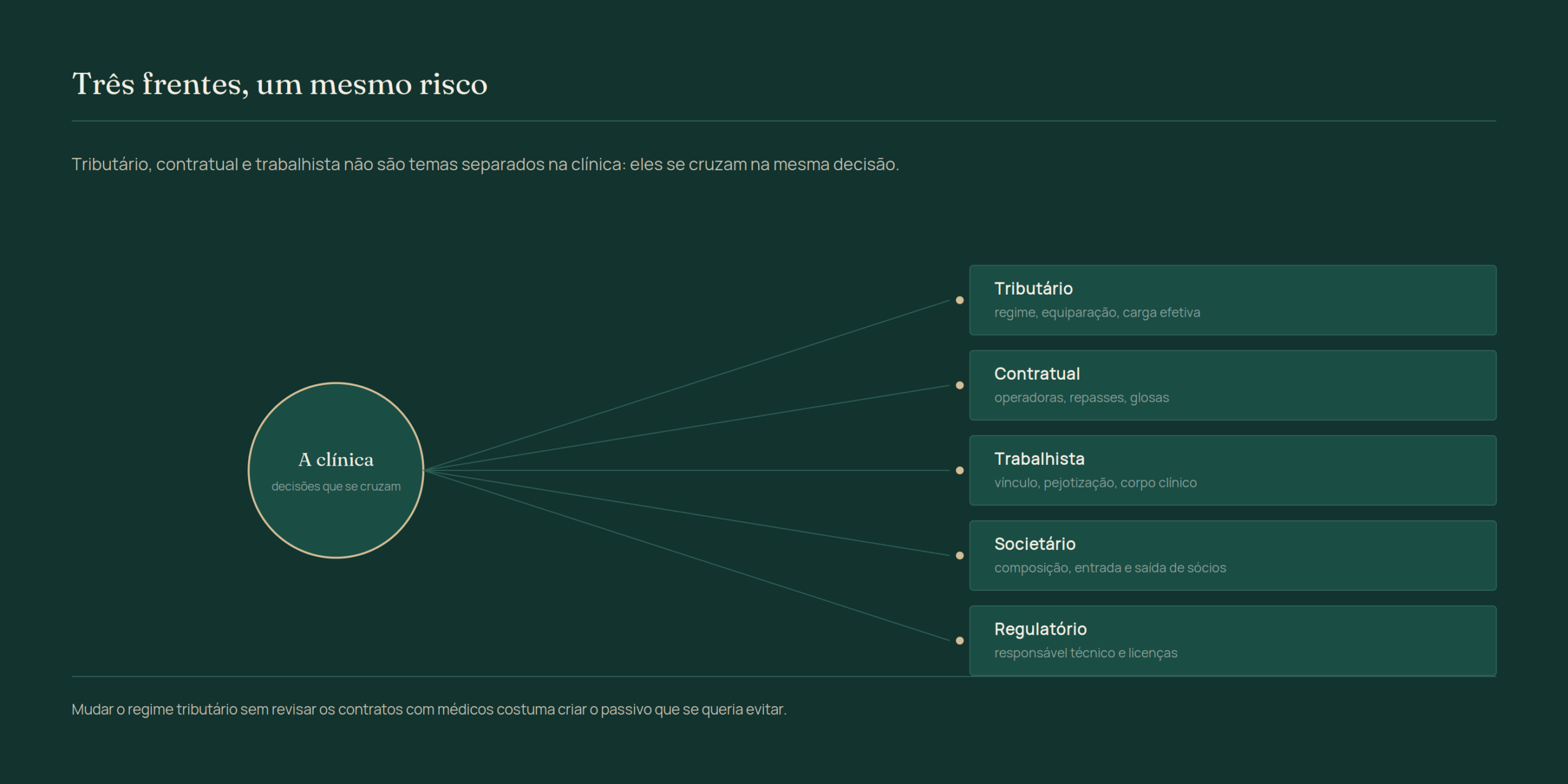This screenshot has width=1568, height=784.
Task: Click the connector dot beside Trabalhista
Action: (960, 470)
